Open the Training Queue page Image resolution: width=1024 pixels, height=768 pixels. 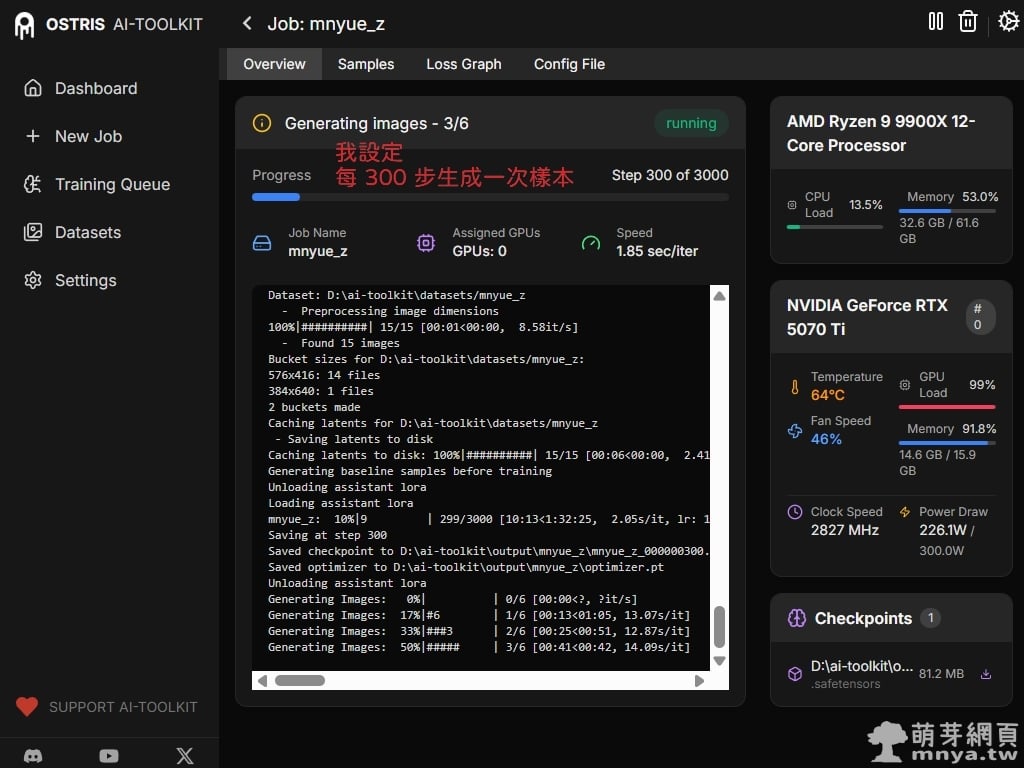(112, 184)
